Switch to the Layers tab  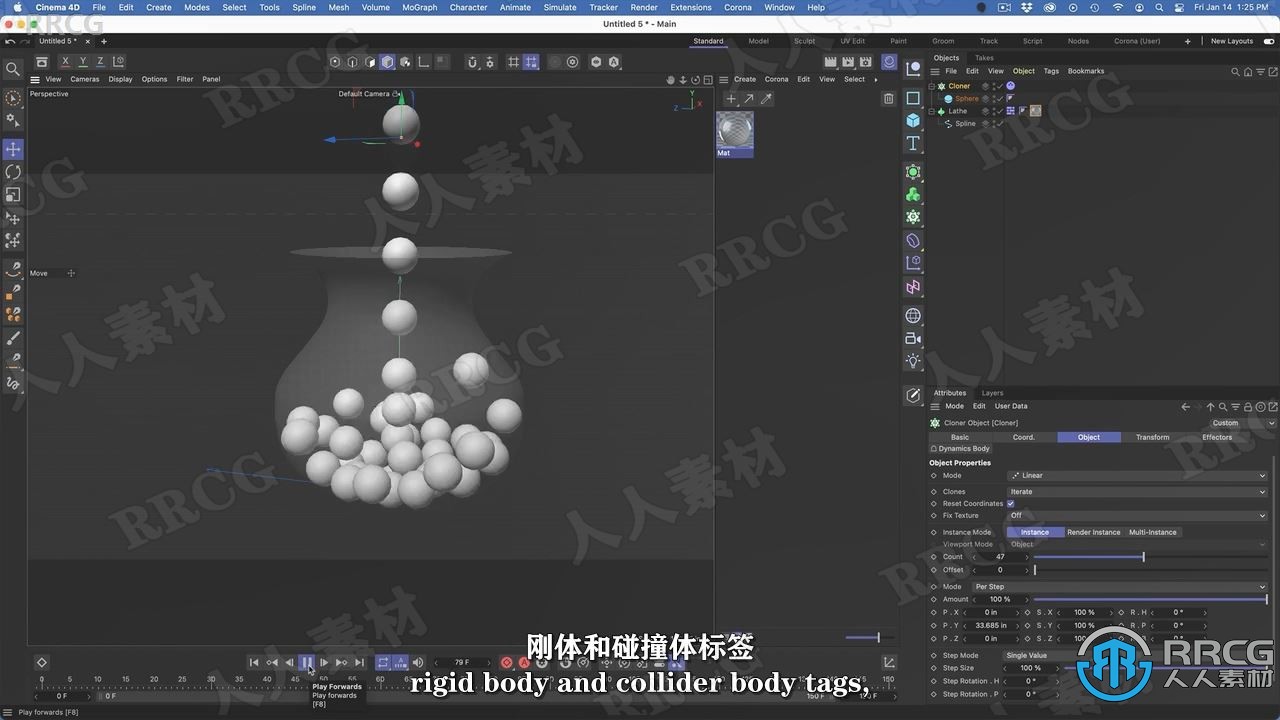(992, 393)
